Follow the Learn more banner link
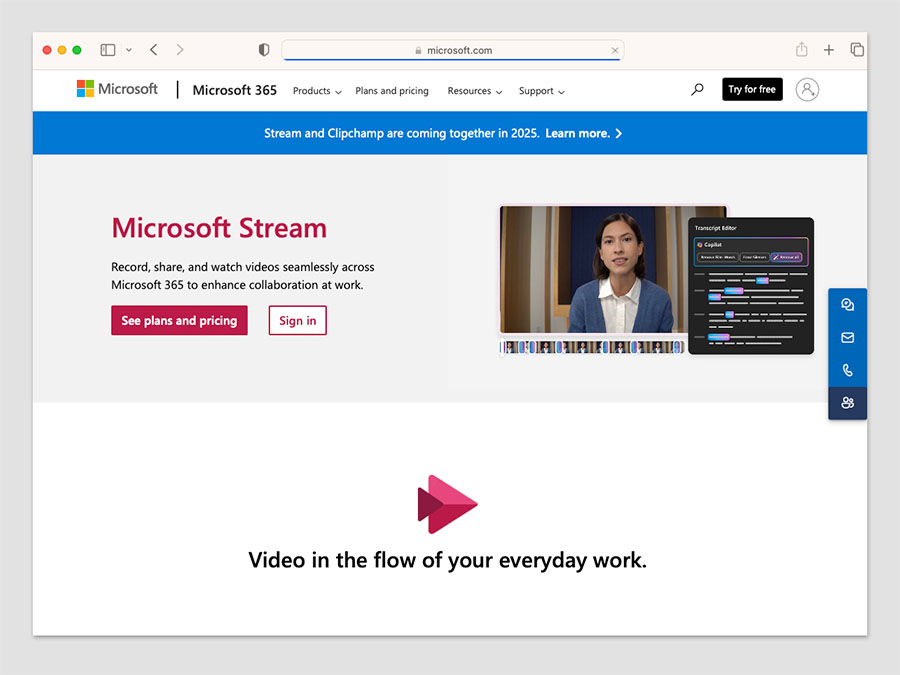 [x=583, y=133]
